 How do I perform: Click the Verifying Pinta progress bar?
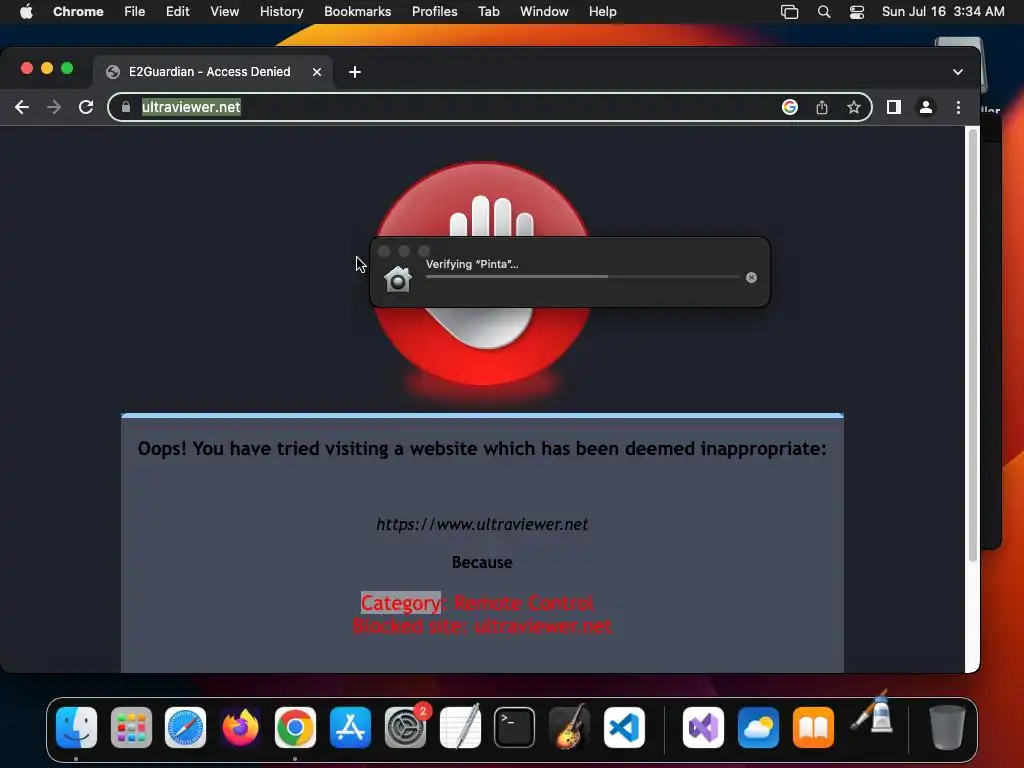pyautogui.click(x=583, y=277)
